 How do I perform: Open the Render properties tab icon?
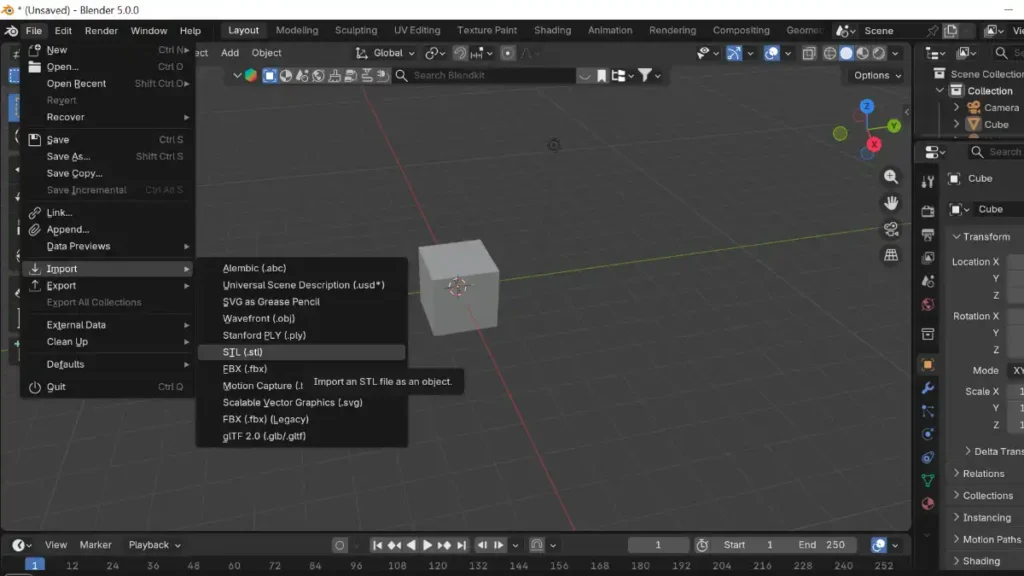pyautogui.click(x=927, y=211)
